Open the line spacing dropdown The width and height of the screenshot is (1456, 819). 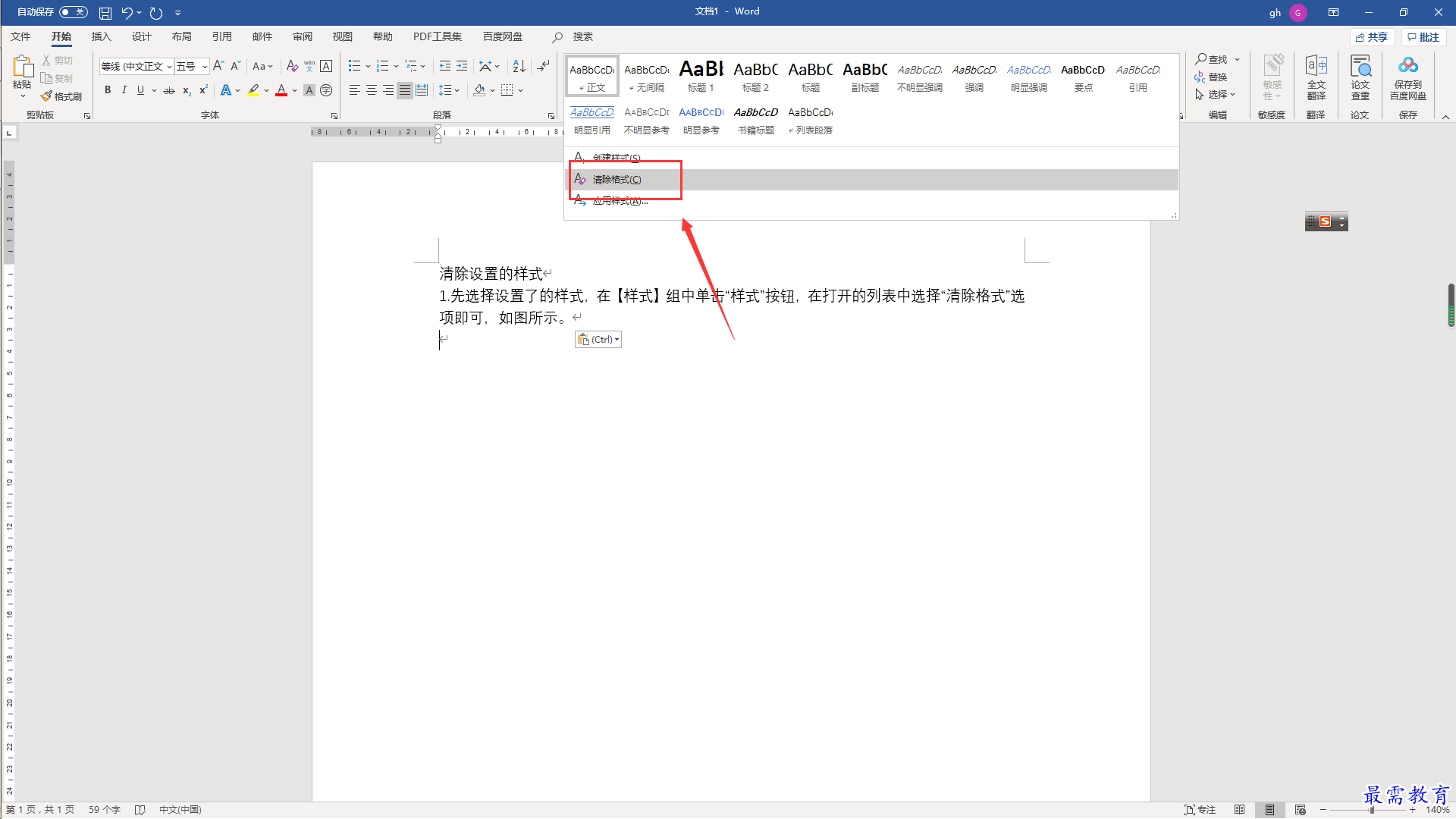[449, 90]
